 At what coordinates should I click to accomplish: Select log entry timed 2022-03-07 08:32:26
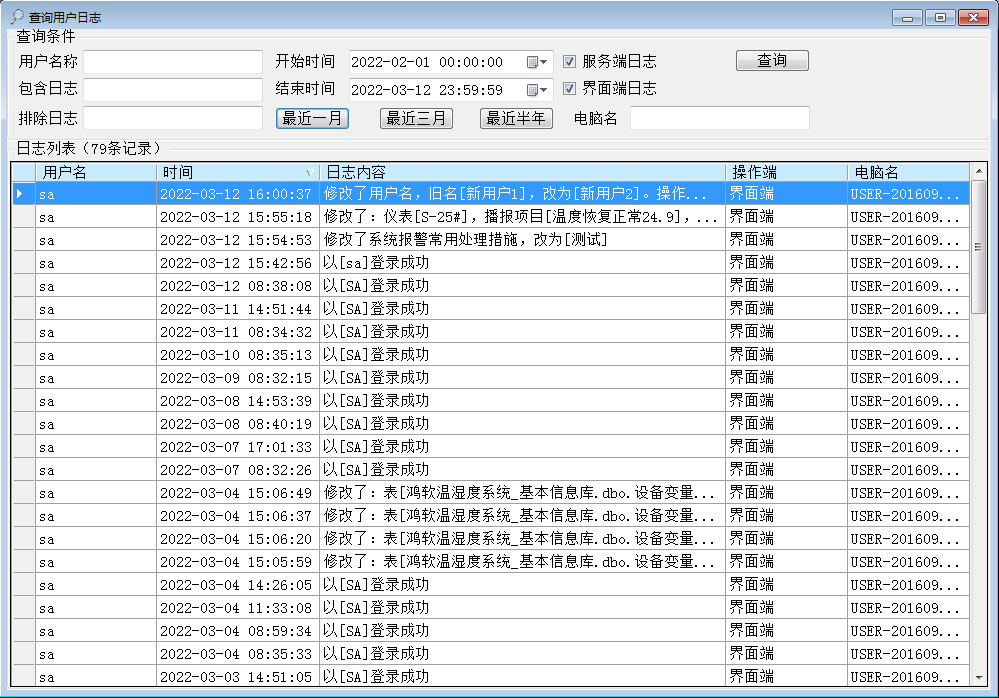pyautogui.click(x=491, y=469)
